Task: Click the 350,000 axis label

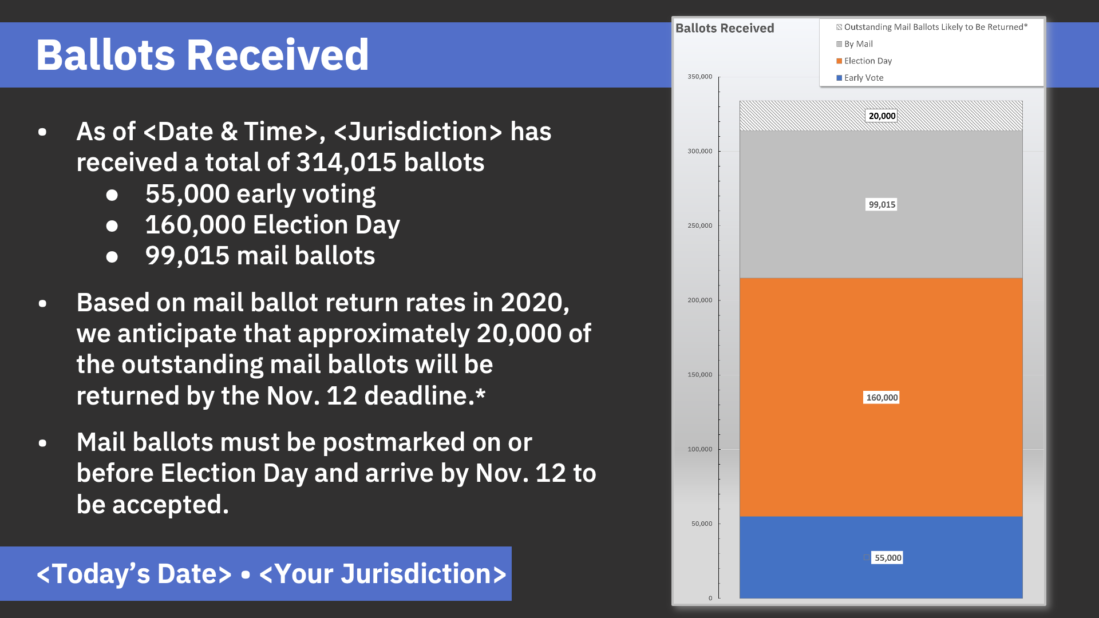Action: tap(699, 77)
